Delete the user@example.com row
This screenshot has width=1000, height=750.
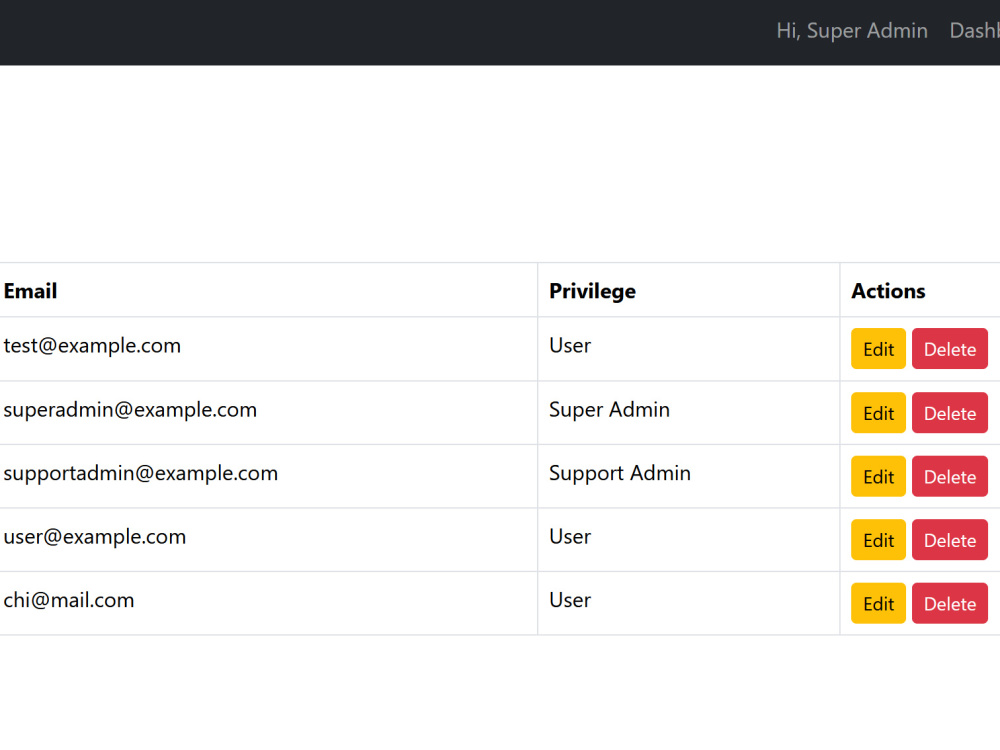(950, 540)
